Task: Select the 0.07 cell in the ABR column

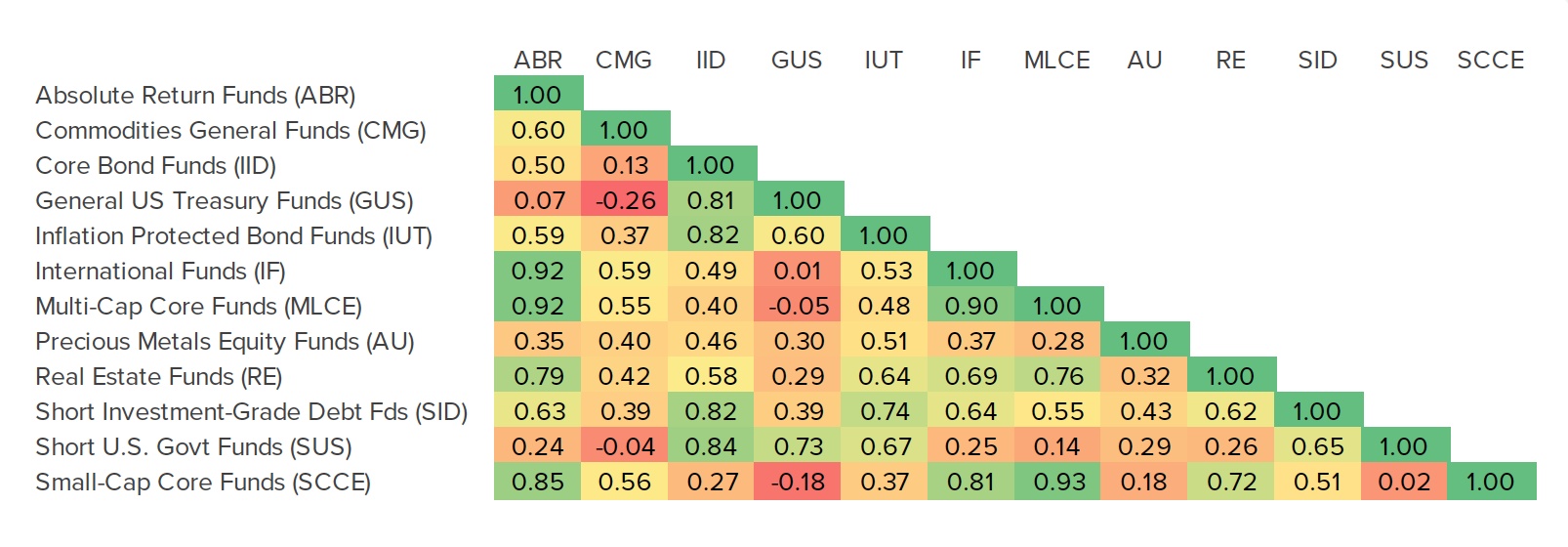Action: [539, 201]
